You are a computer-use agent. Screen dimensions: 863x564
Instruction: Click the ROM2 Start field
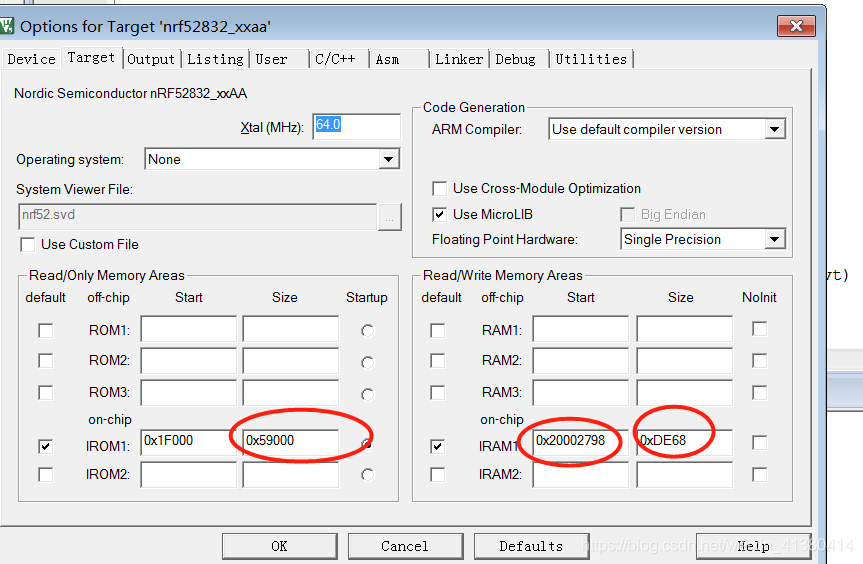click(188, 361)
